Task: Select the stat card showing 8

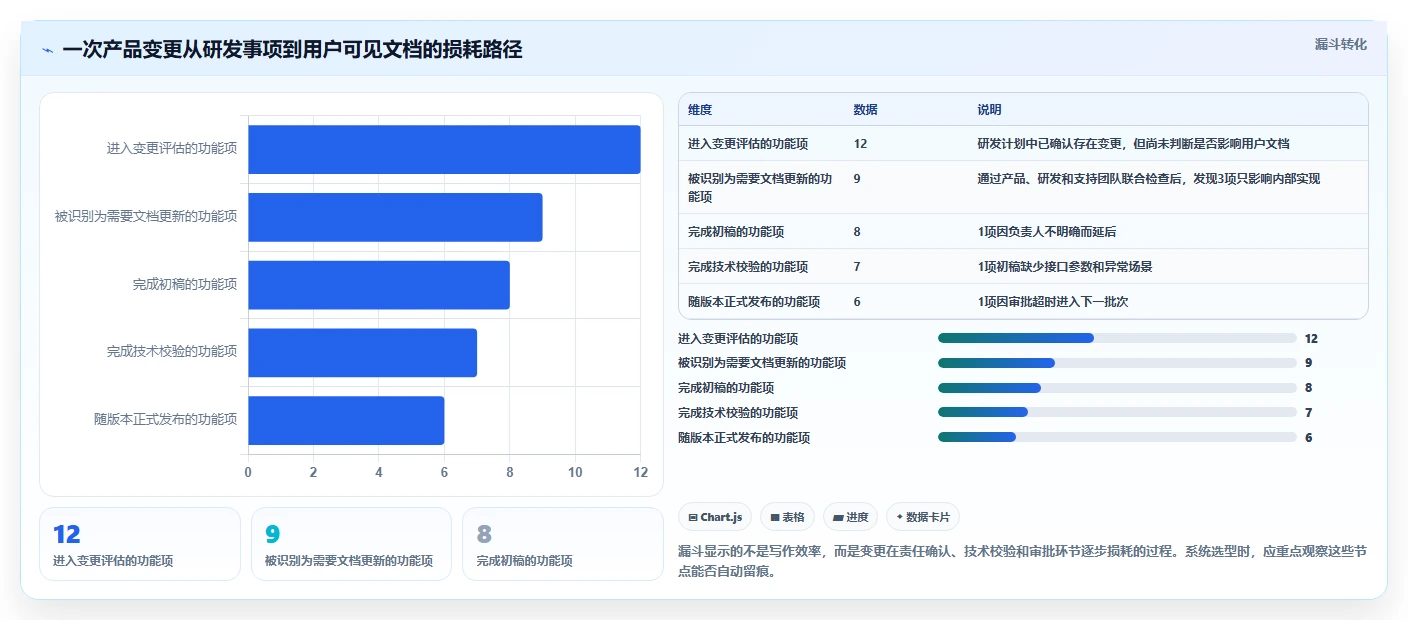Action: tap(563, 544)
